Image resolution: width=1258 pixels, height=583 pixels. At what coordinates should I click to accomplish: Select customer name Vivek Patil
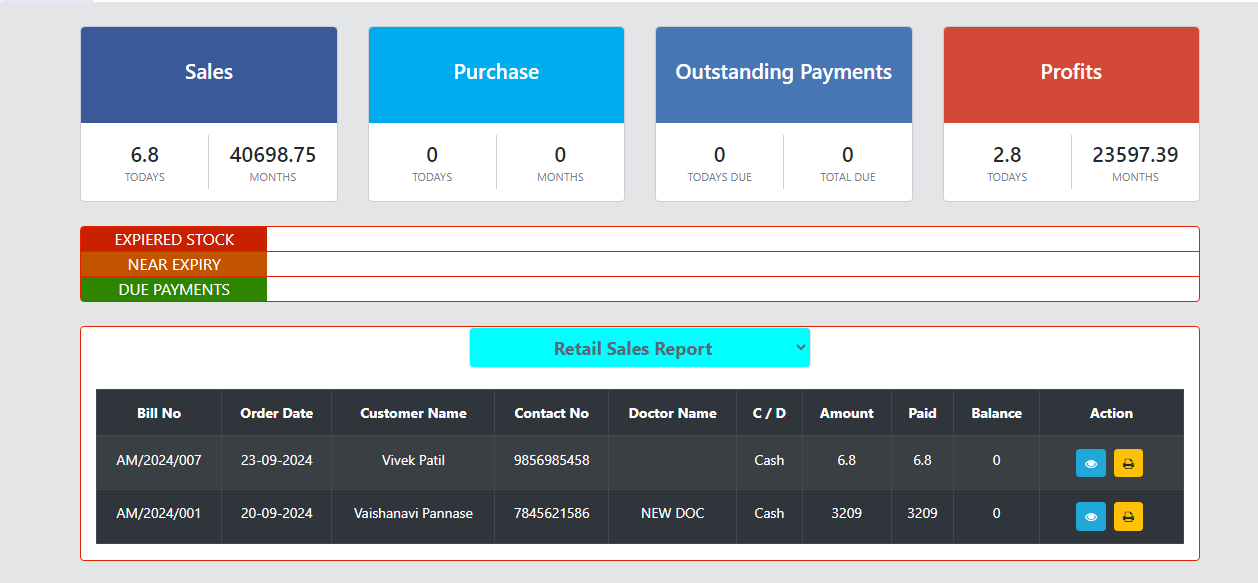[413, 461]
